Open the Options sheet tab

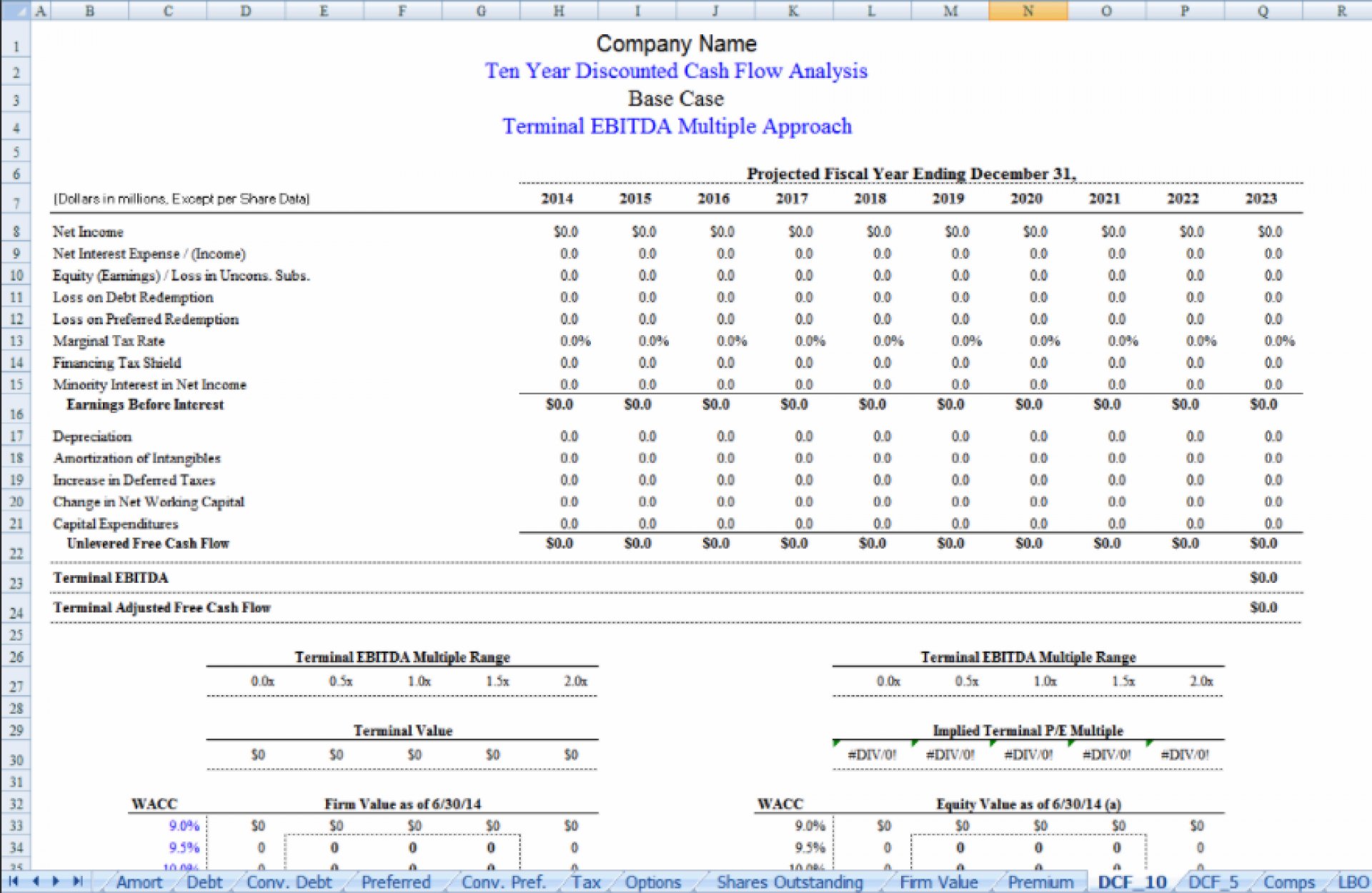652,882
